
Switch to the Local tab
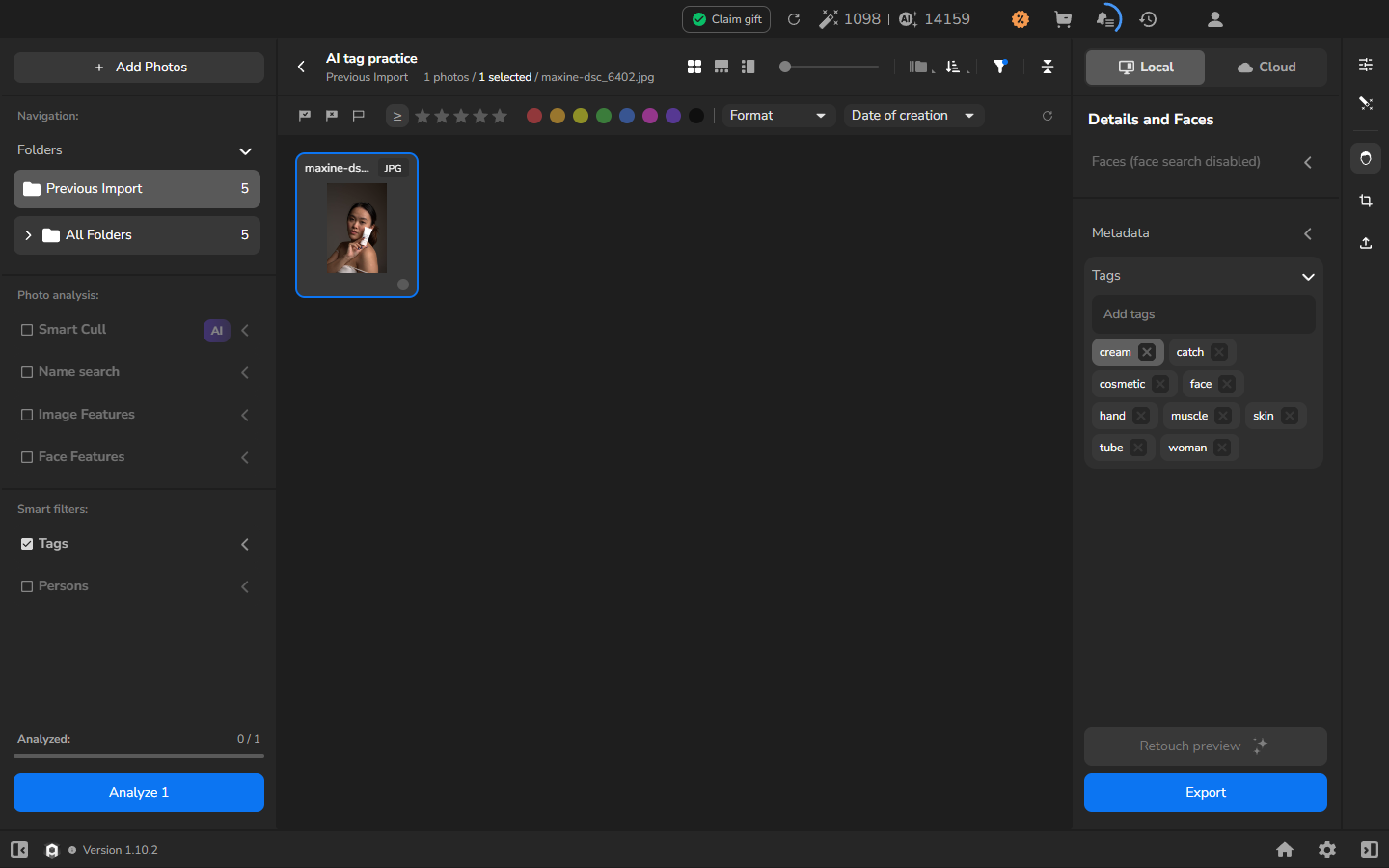pos(1145,68)
